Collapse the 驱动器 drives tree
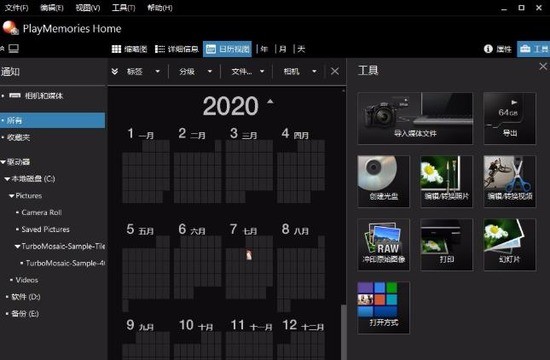This screenshot has height=360, width=550. 3,162
